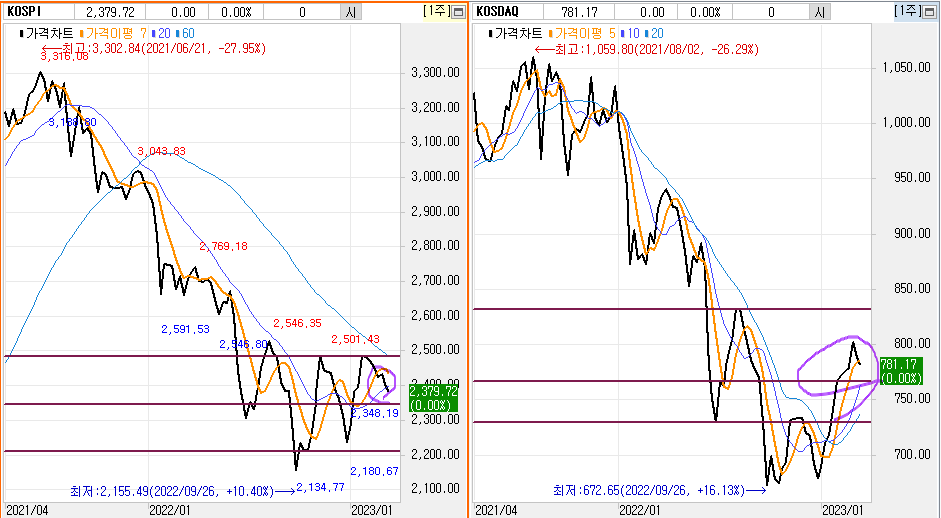
Task: Click the 2023/01 date on KOSDAQ time axis
Action: pyautogui.click(x=842, y=510)
